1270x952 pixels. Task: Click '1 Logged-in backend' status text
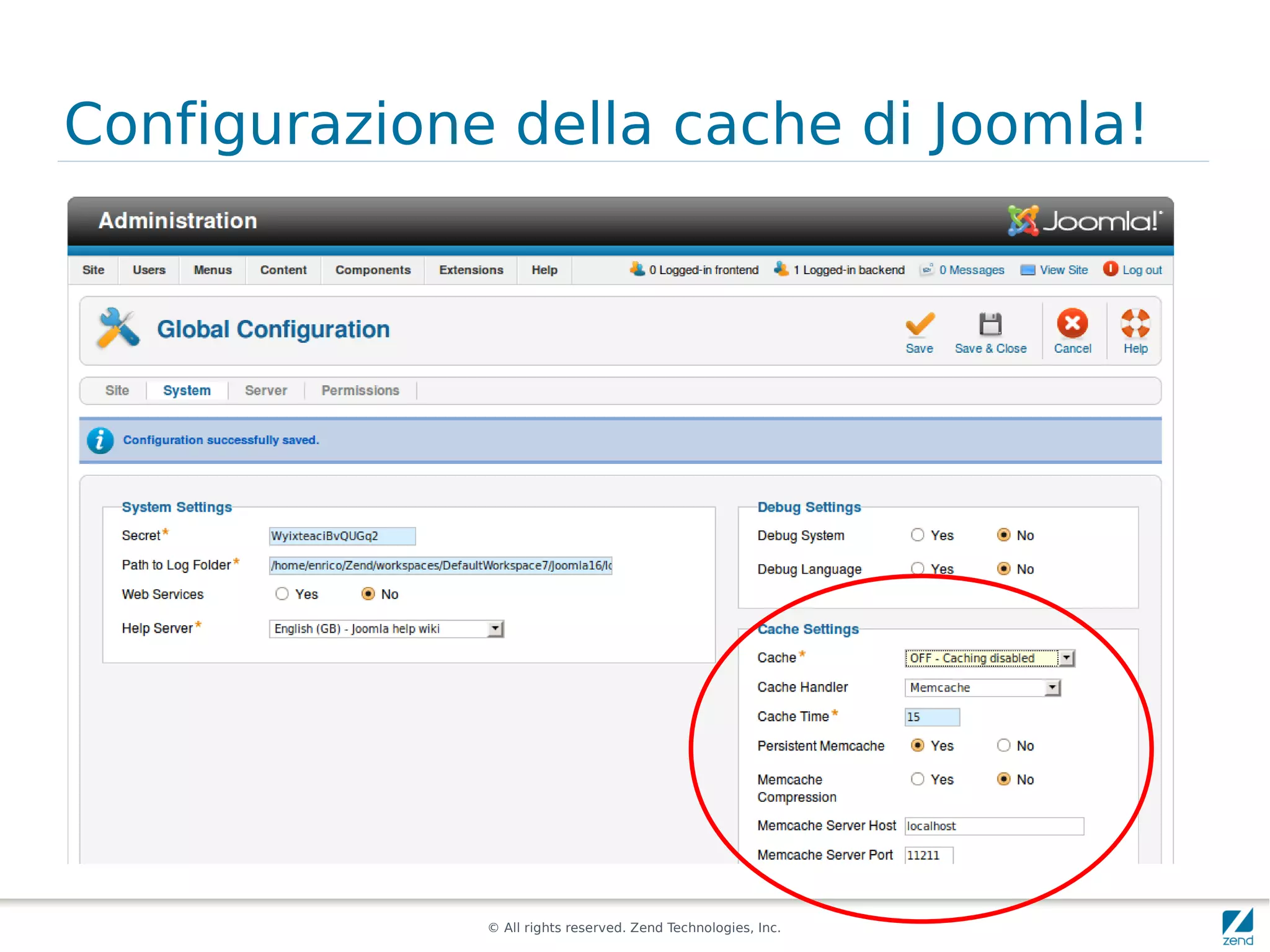(849, 270)
